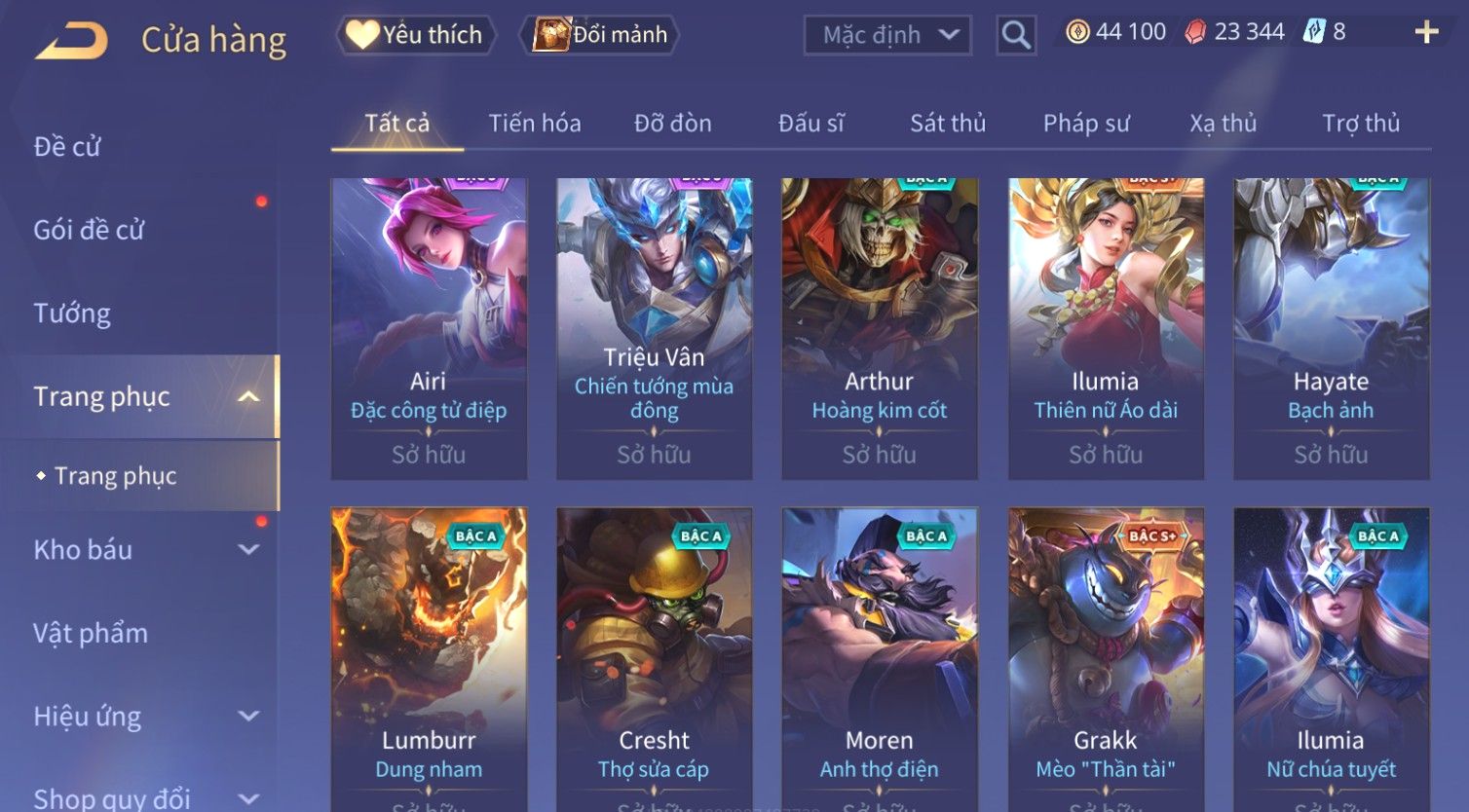Screen dimensions: 1469x812
Task: Select the Tiến hóa tab
Action: 535,124
